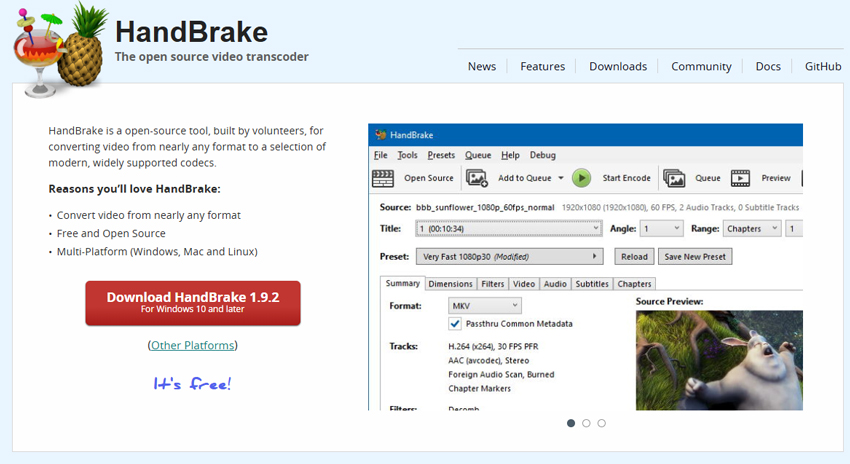Switch to the Dimensions tab
Image resolution: width=850 pixels, height=464 pixels.
click(450, 283)
